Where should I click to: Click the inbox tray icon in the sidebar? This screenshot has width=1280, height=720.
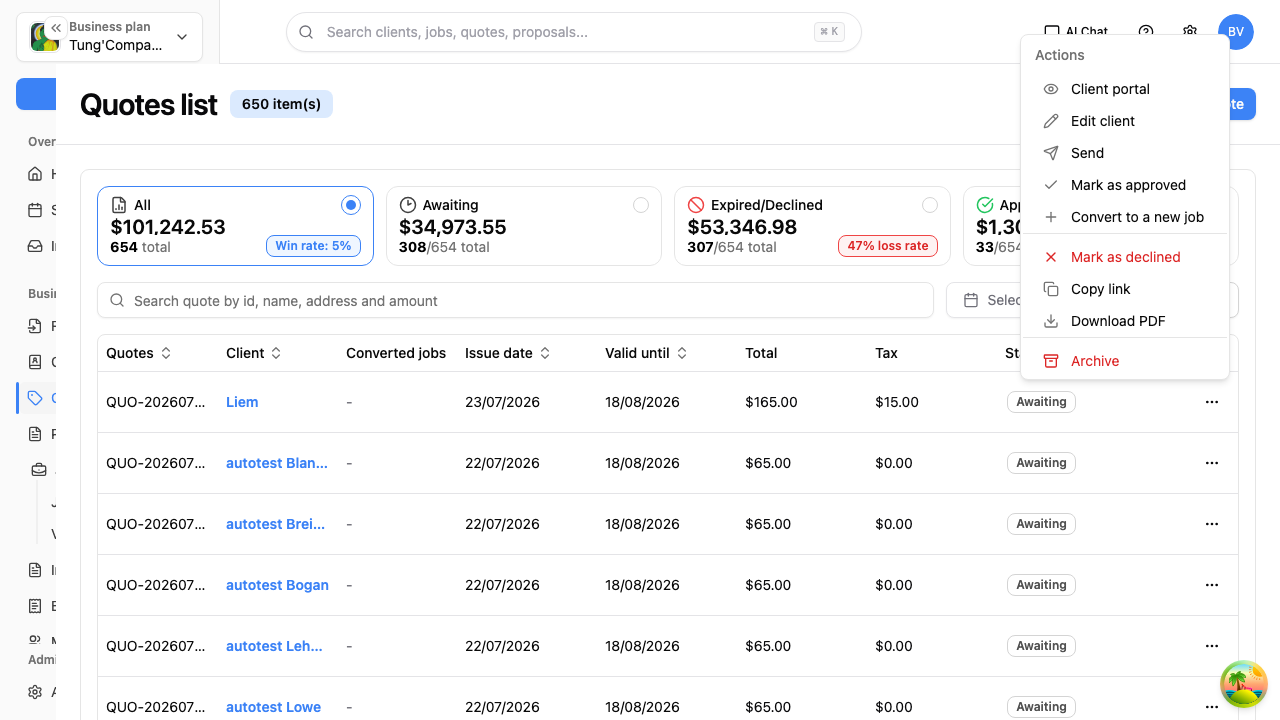point(35,246)
